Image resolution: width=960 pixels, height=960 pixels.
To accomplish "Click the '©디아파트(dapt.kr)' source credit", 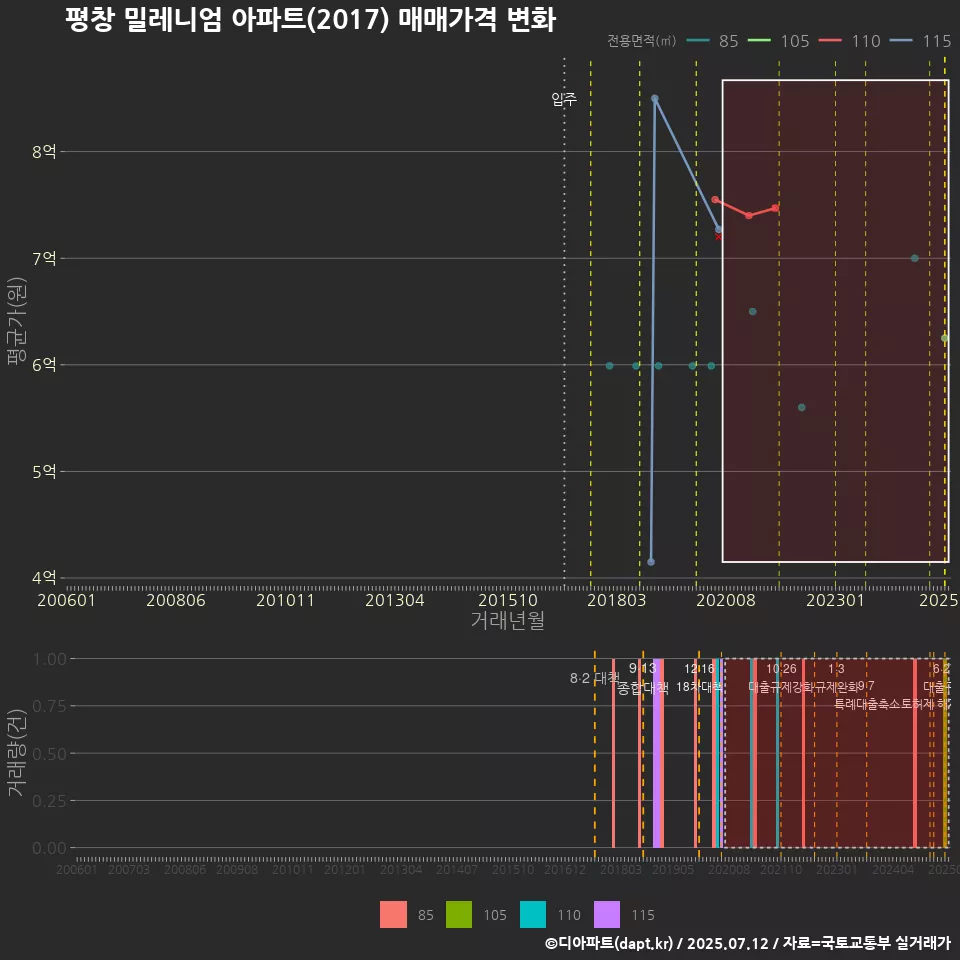I will click(x=609, y=943).
